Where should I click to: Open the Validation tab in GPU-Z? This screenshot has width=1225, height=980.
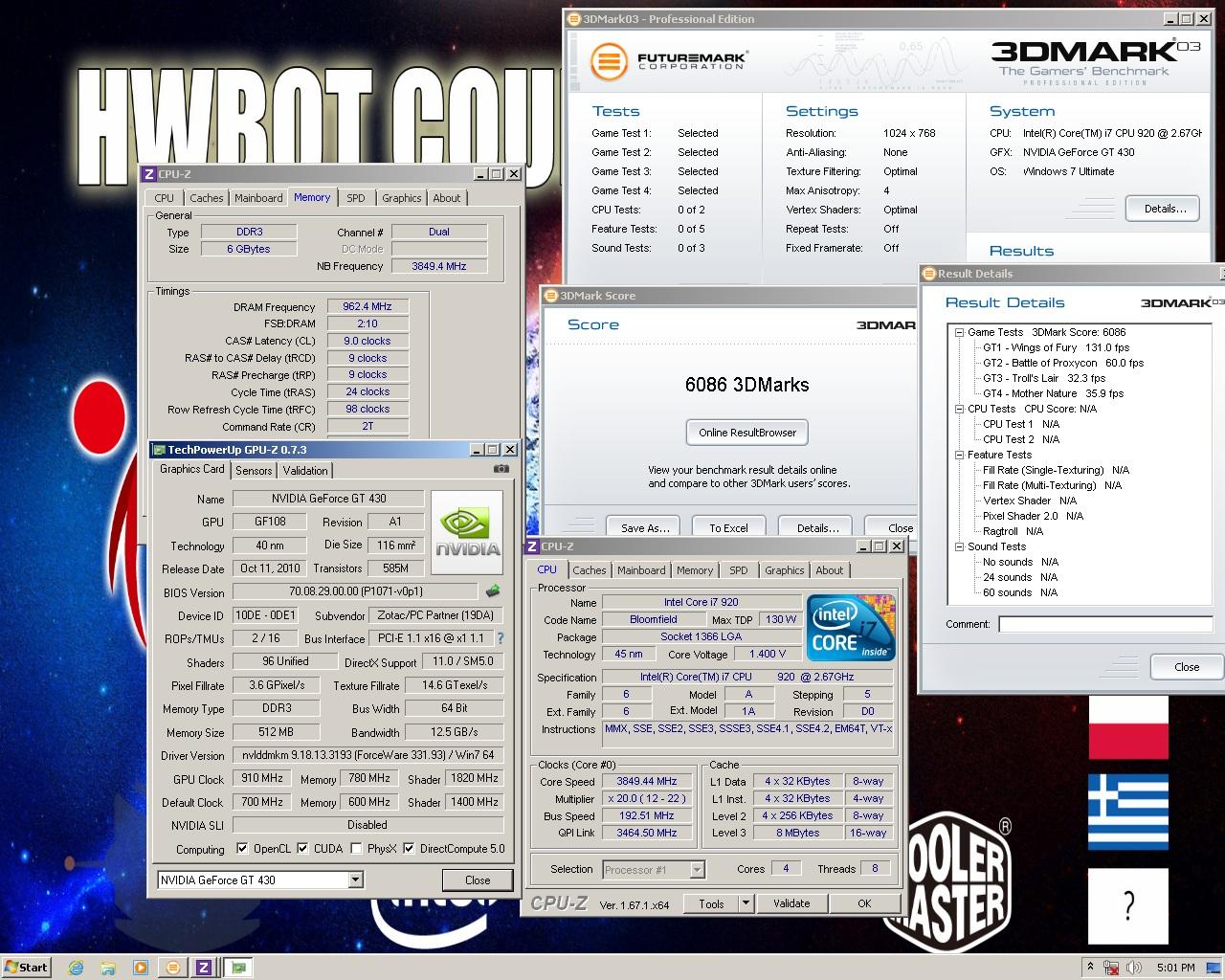tap(305, 470)
